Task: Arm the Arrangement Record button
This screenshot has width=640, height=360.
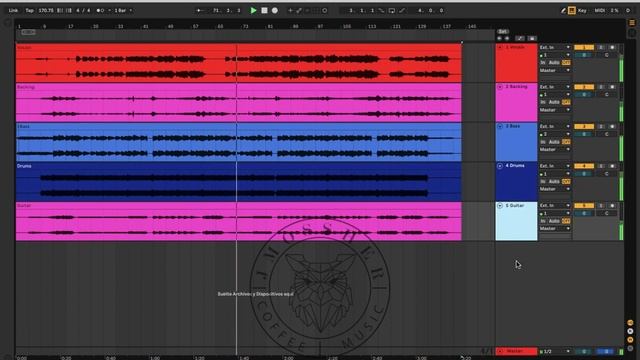Action: (x=275, y=11)
